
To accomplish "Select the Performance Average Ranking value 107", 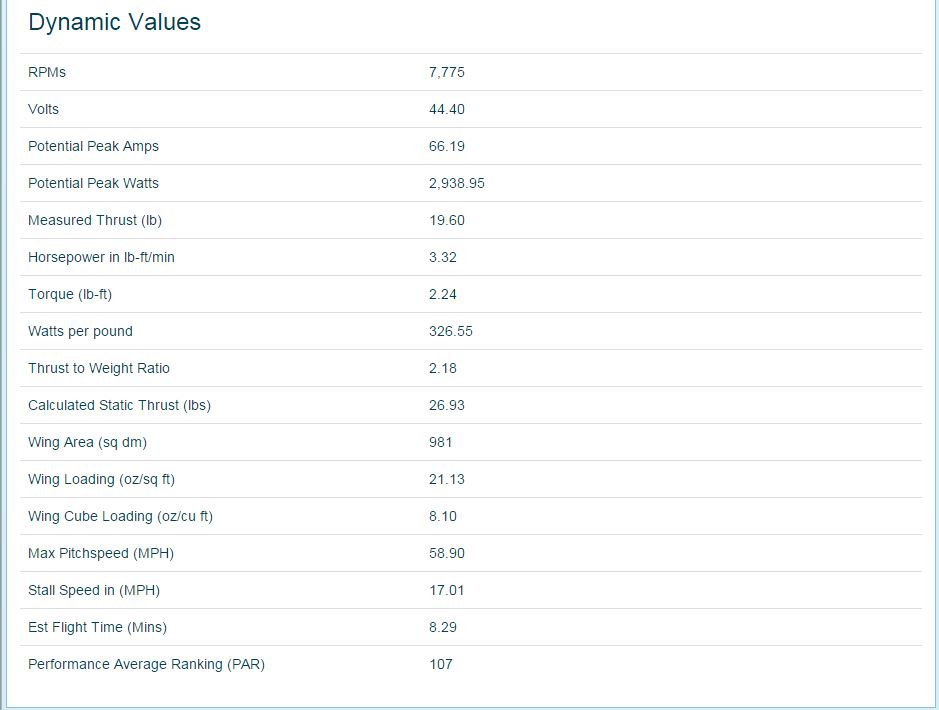I will [441, 665].
